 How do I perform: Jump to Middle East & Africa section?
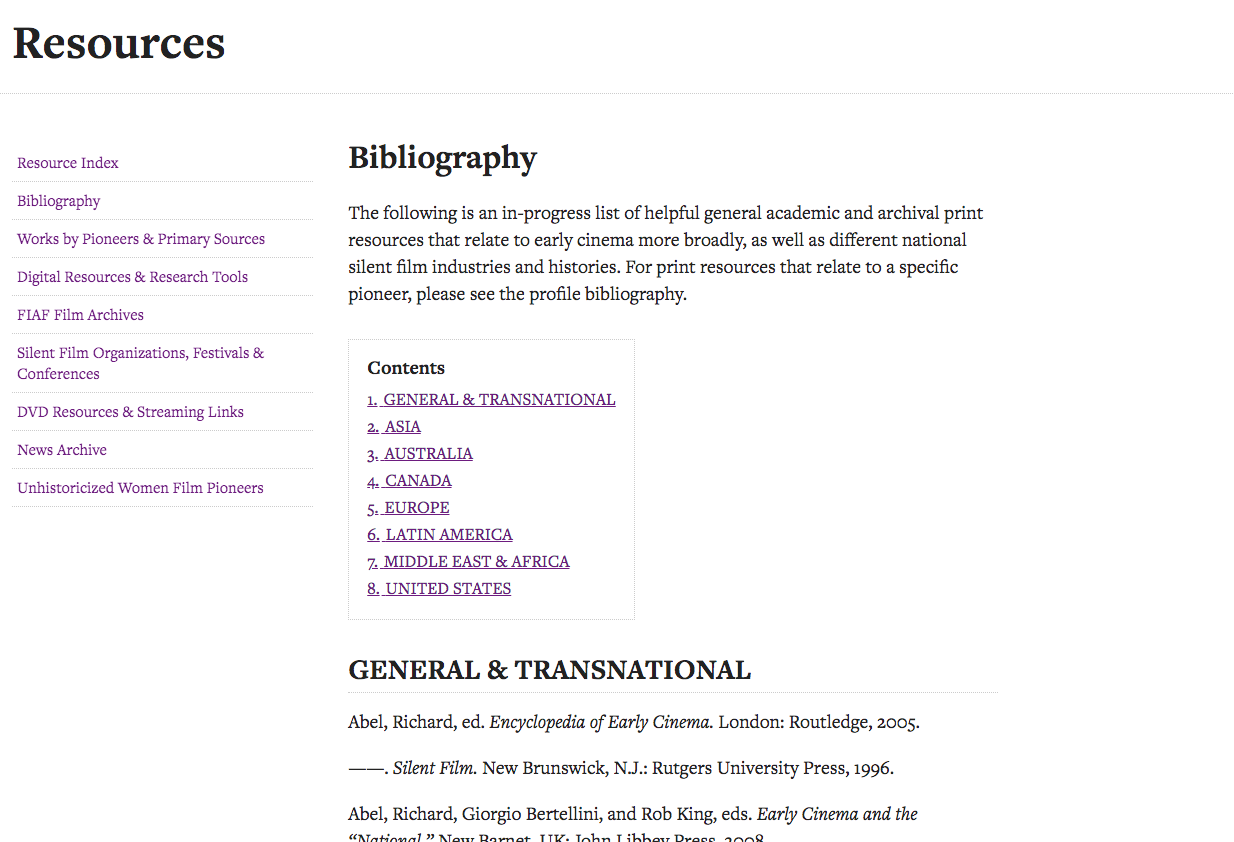(468, 562)
